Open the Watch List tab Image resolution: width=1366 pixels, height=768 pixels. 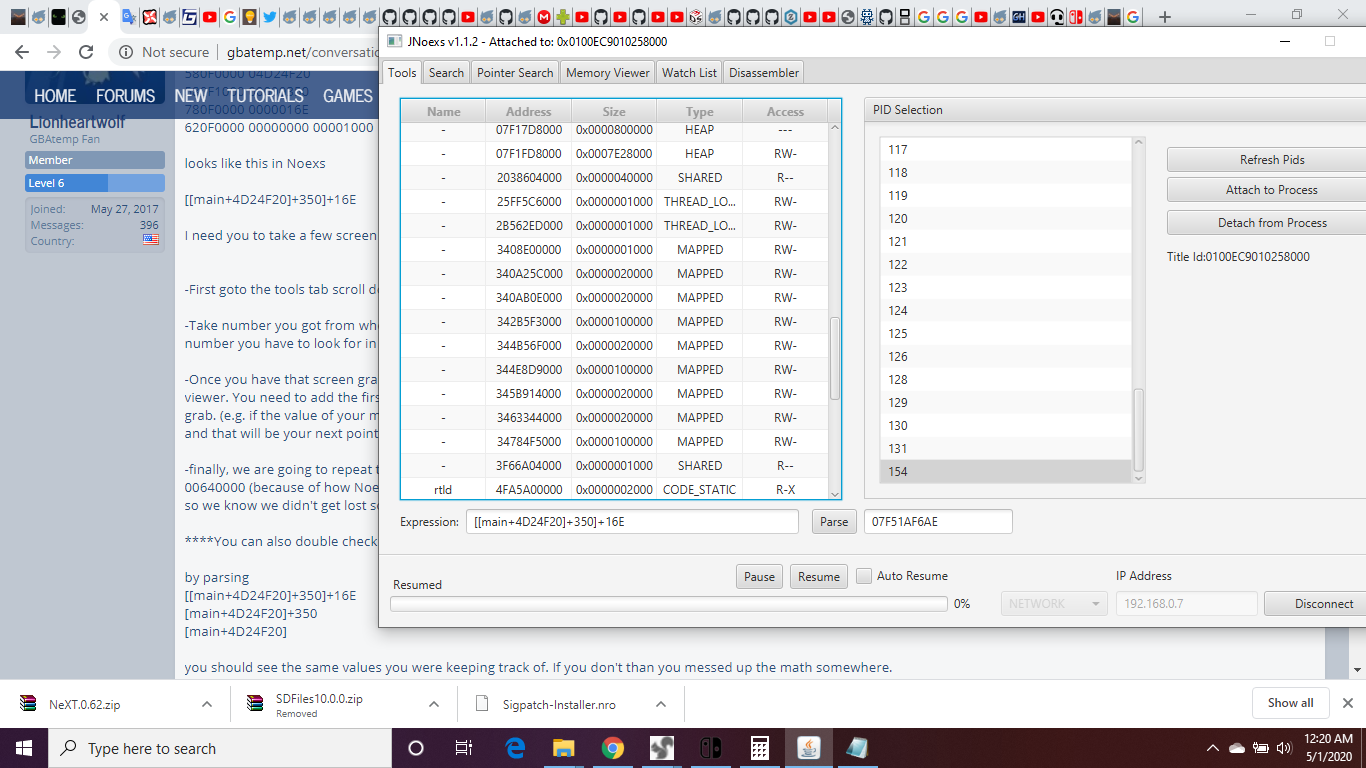689,72
